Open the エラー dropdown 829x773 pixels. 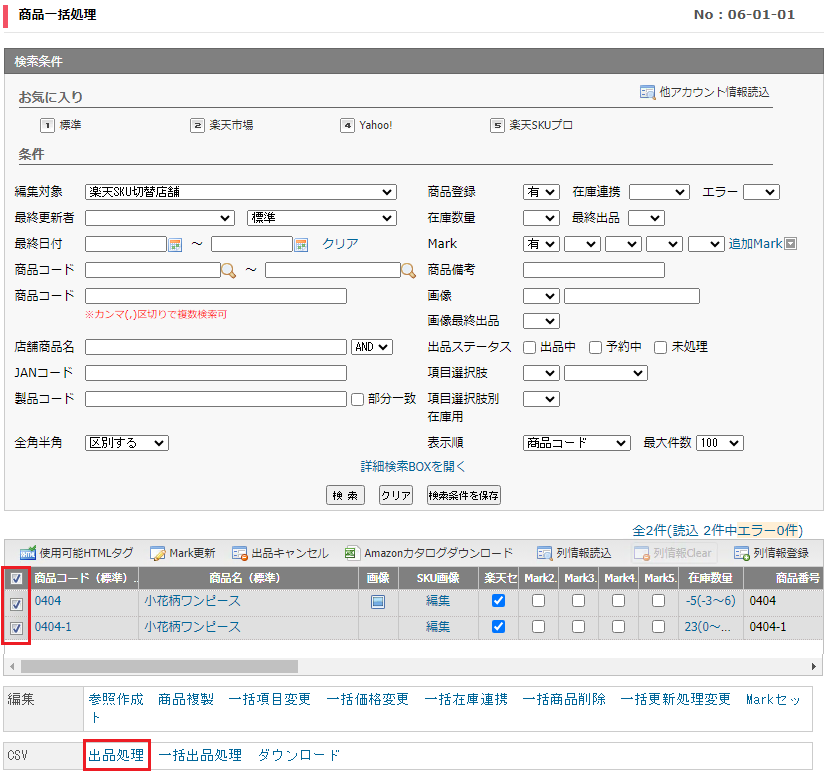(761, 192)
